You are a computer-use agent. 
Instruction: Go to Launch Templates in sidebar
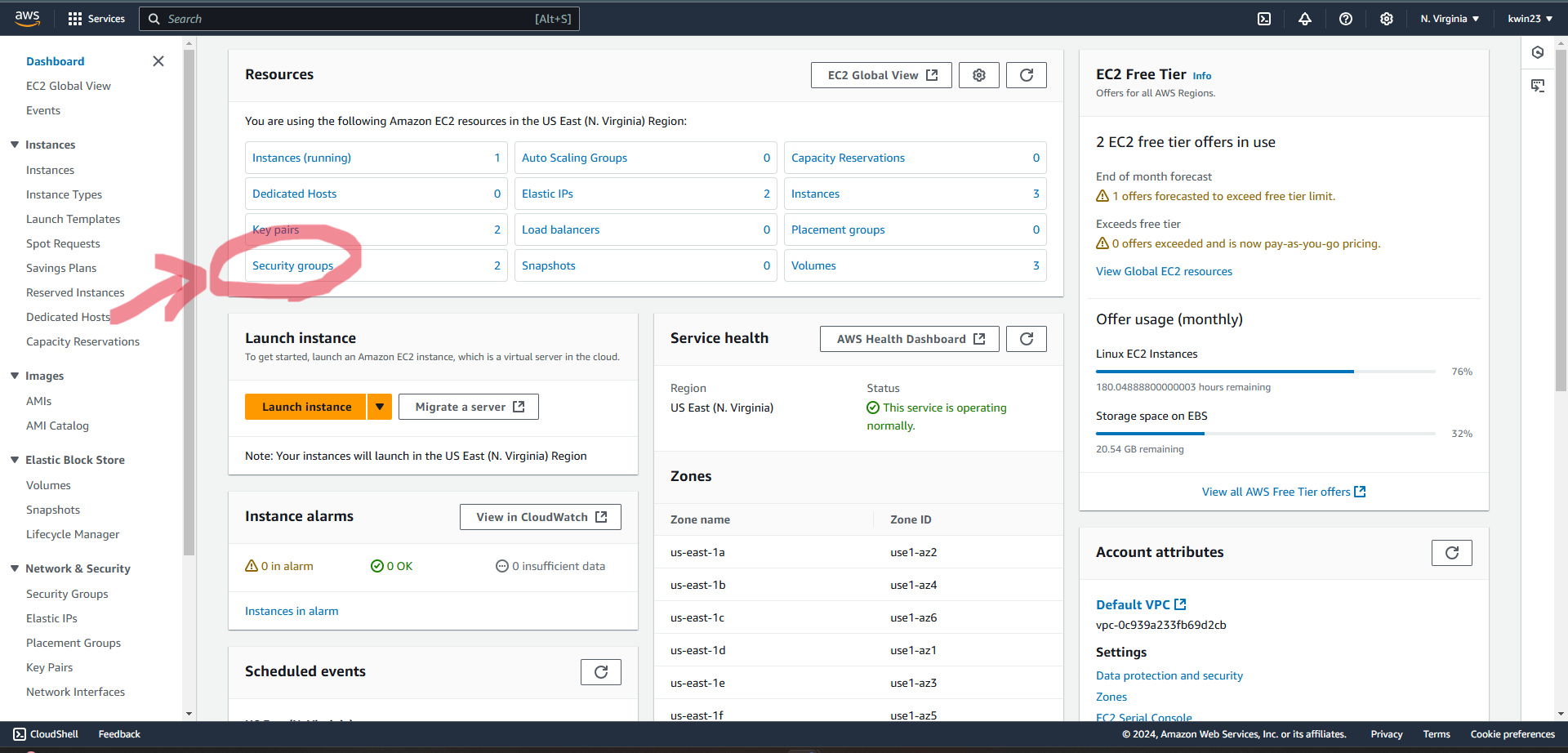pyautogui.click(x=73, y=219)
